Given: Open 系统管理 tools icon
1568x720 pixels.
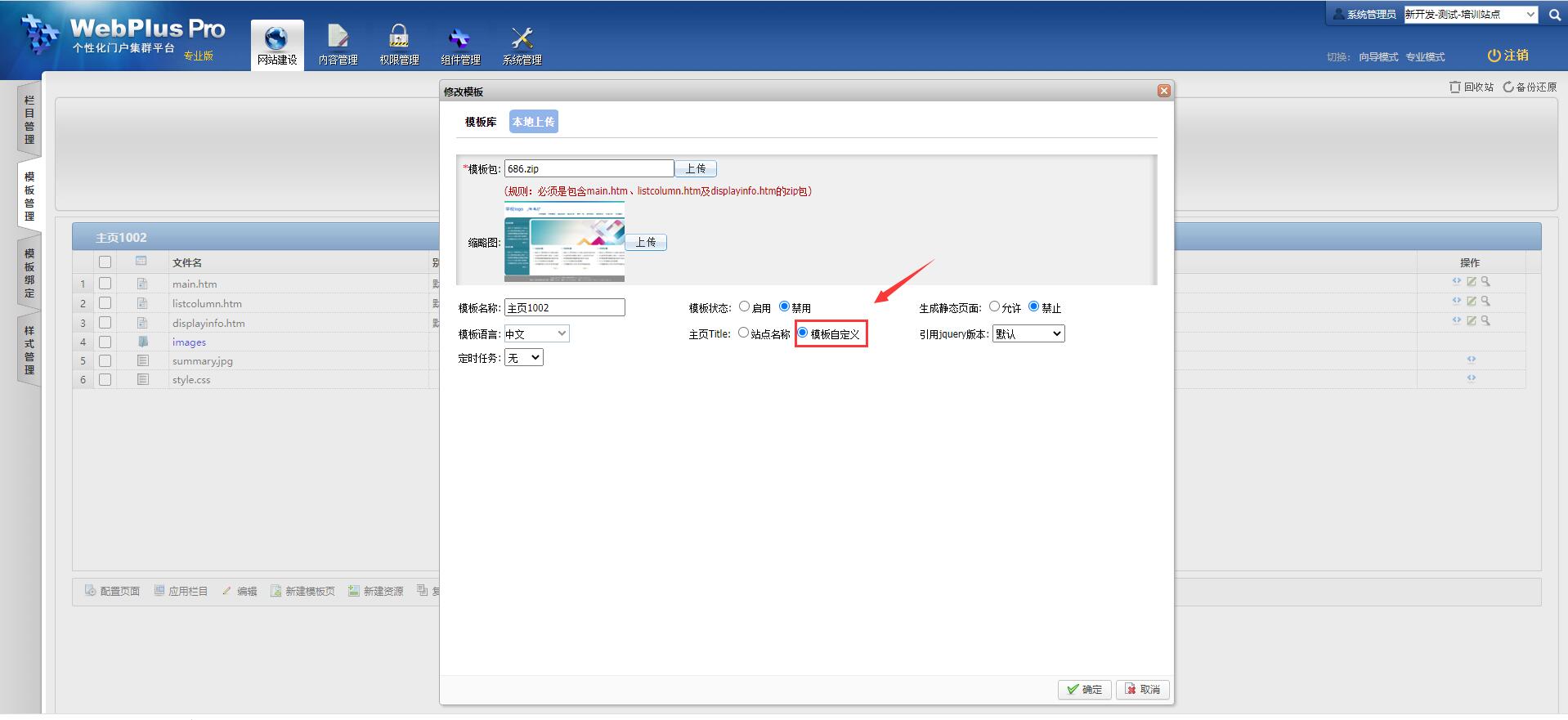Looking at the screenshot, I should pos(522,38).
